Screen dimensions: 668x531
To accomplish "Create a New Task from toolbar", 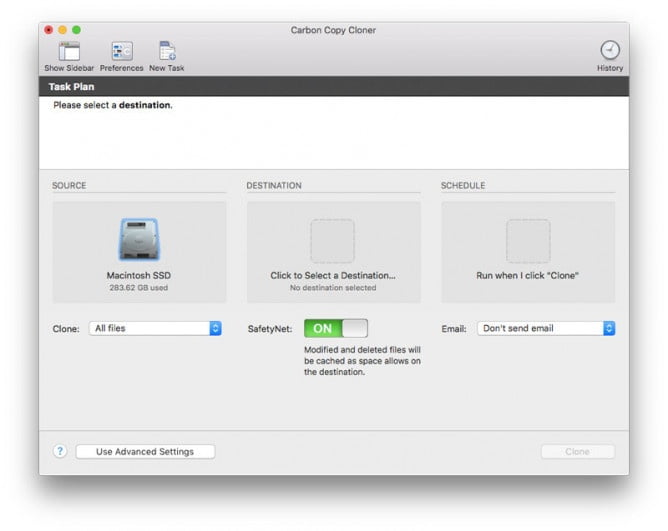I will [x=167, y=52].
